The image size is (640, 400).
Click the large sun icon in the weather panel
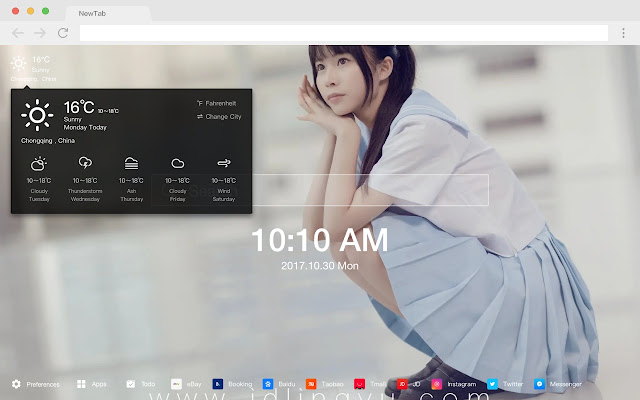tap(37, 115)
